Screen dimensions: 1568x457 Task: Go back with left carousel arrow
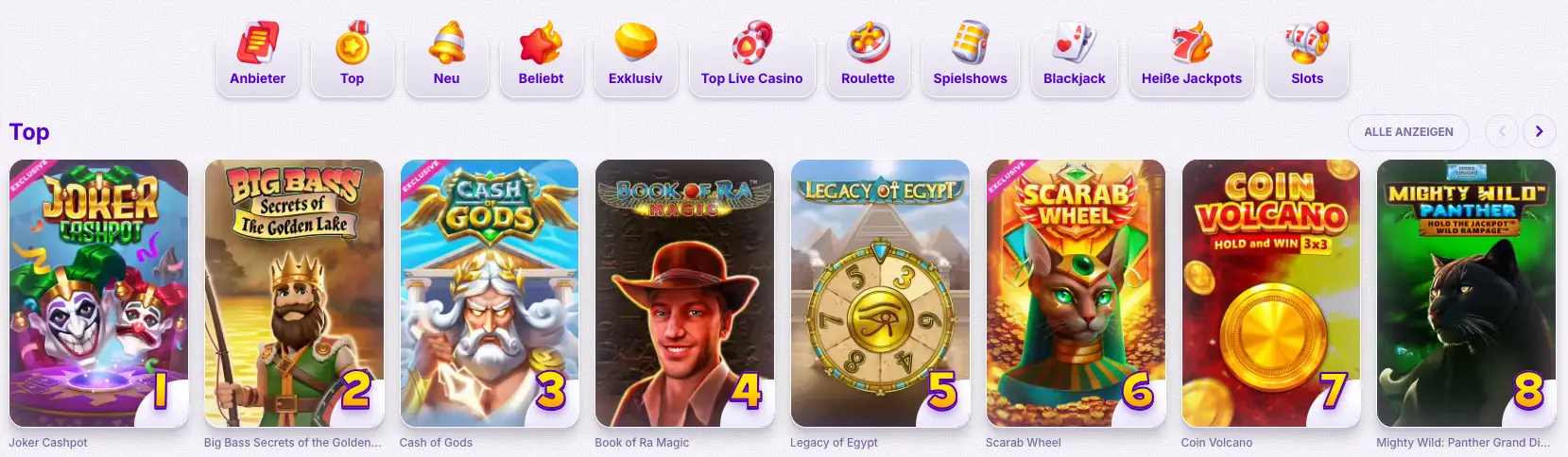click(1502, 131)
